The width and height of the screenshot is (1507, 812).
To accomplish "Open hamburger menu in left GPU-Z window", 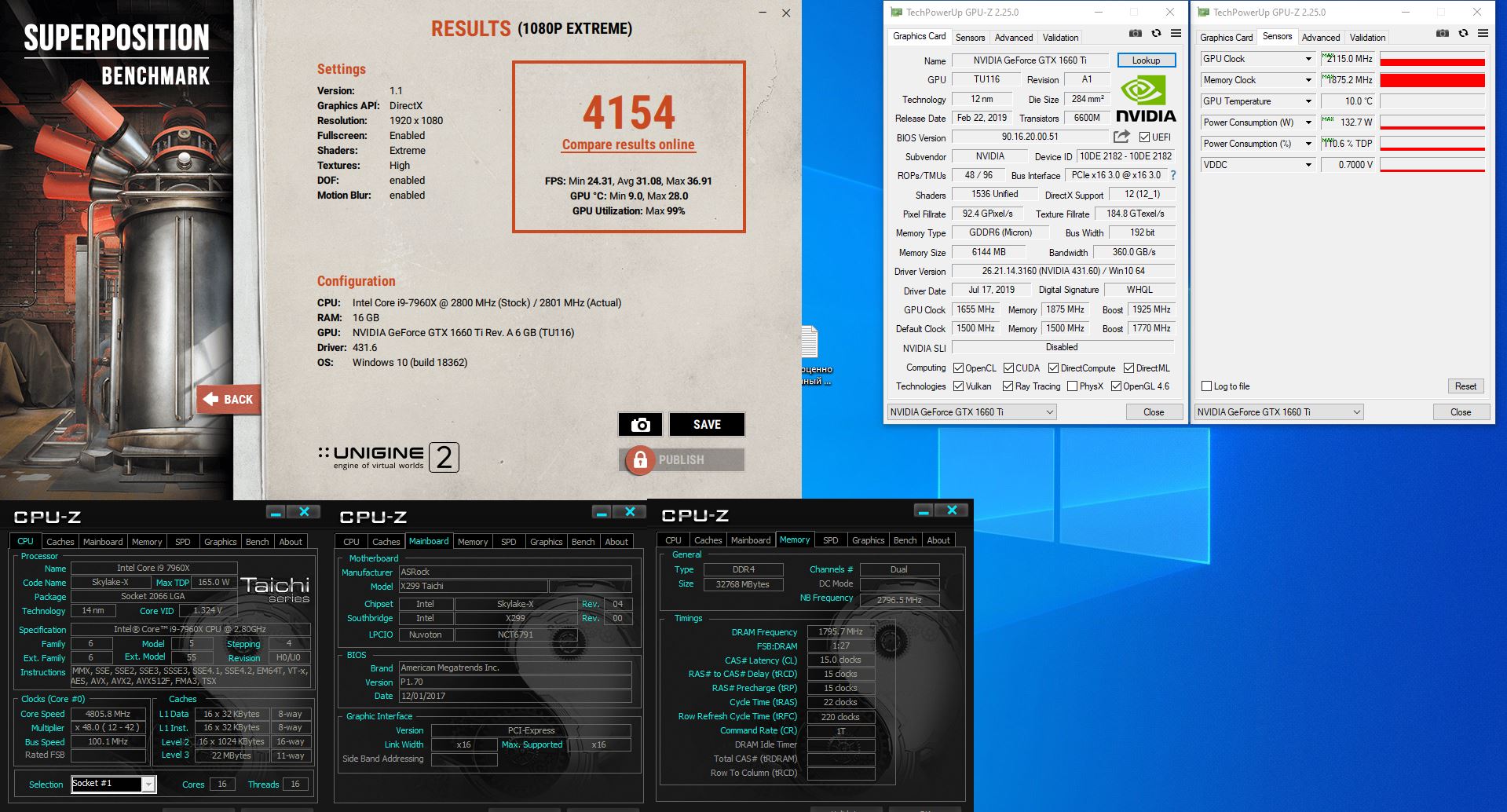I will [x=1176, y=34].
